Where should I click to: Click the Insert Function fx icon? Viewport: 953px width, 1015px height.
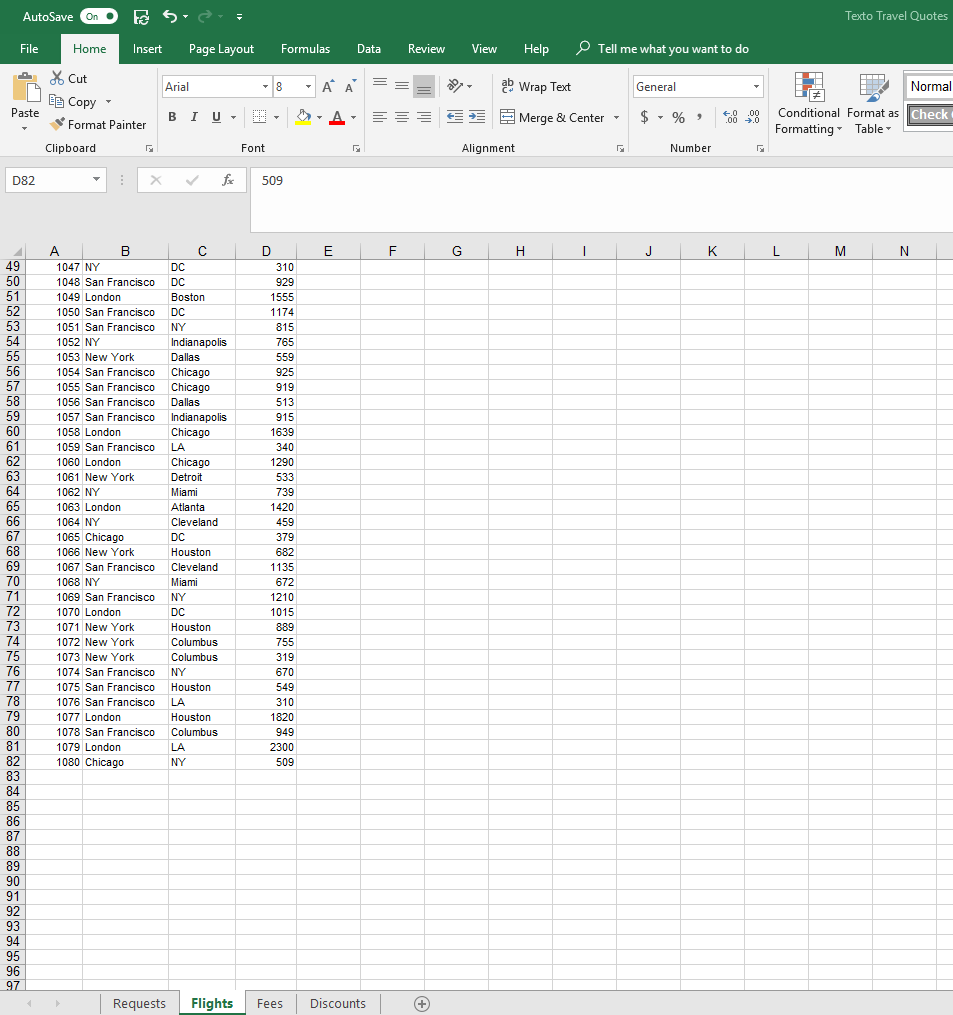coord(228,180)
